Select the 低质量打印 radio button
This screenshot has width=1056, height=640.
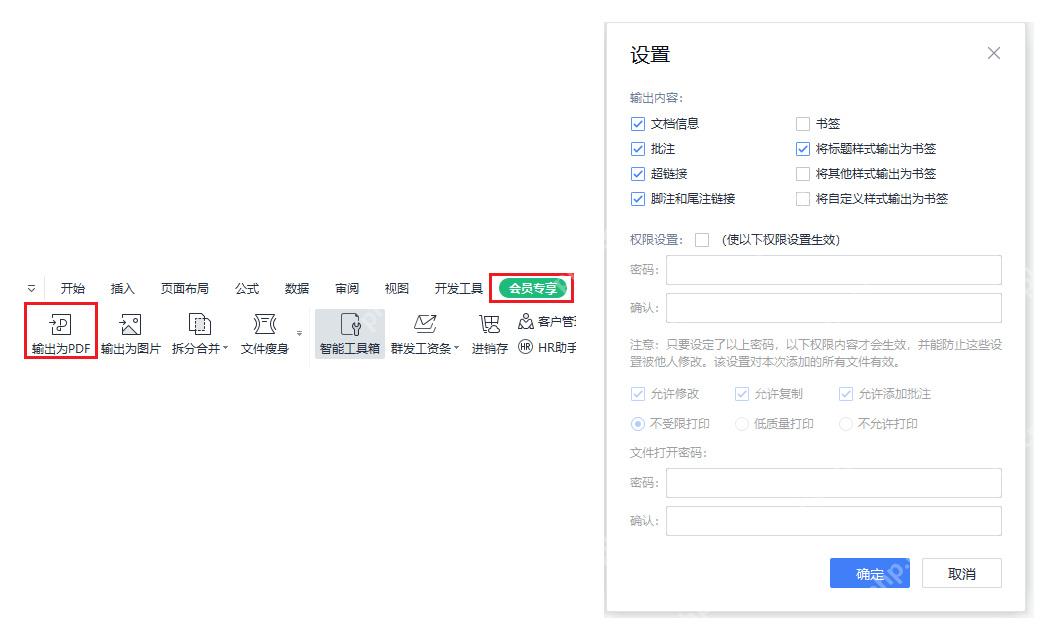[x=742, y=424]
